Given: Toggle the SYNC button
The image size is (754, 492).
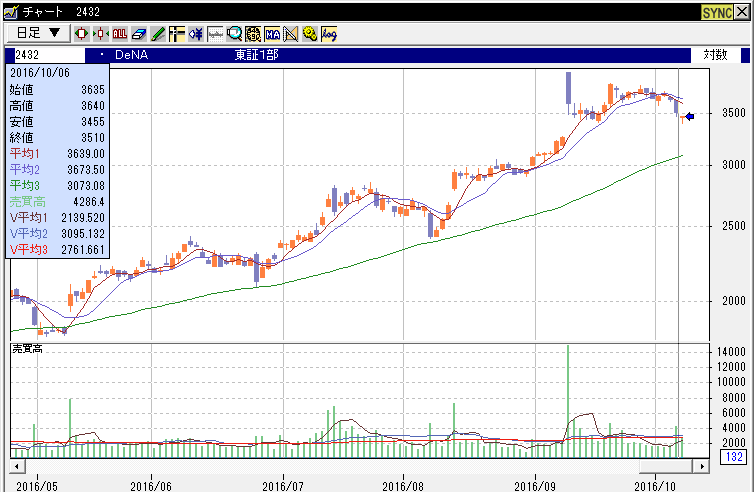Looking at the screenshot, I should pos(716,11).
